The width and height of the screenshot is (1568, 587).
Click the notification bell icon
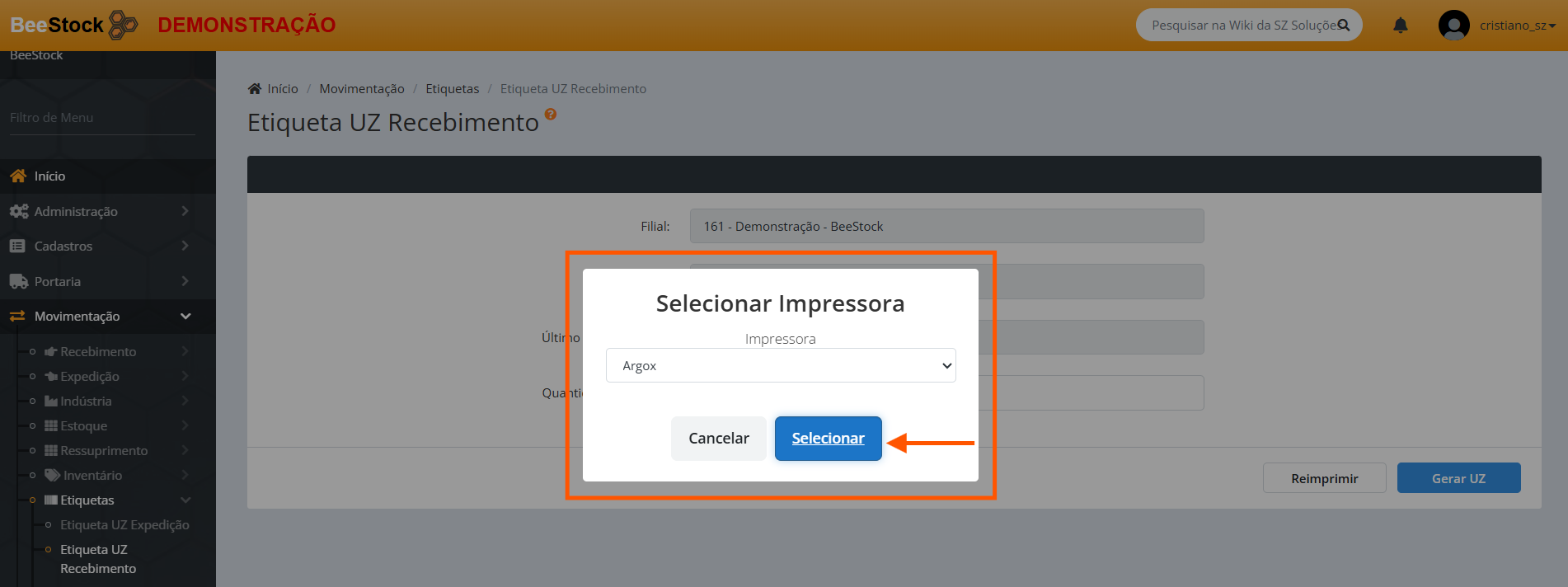pyautogui.click(x=1400, y=26)
